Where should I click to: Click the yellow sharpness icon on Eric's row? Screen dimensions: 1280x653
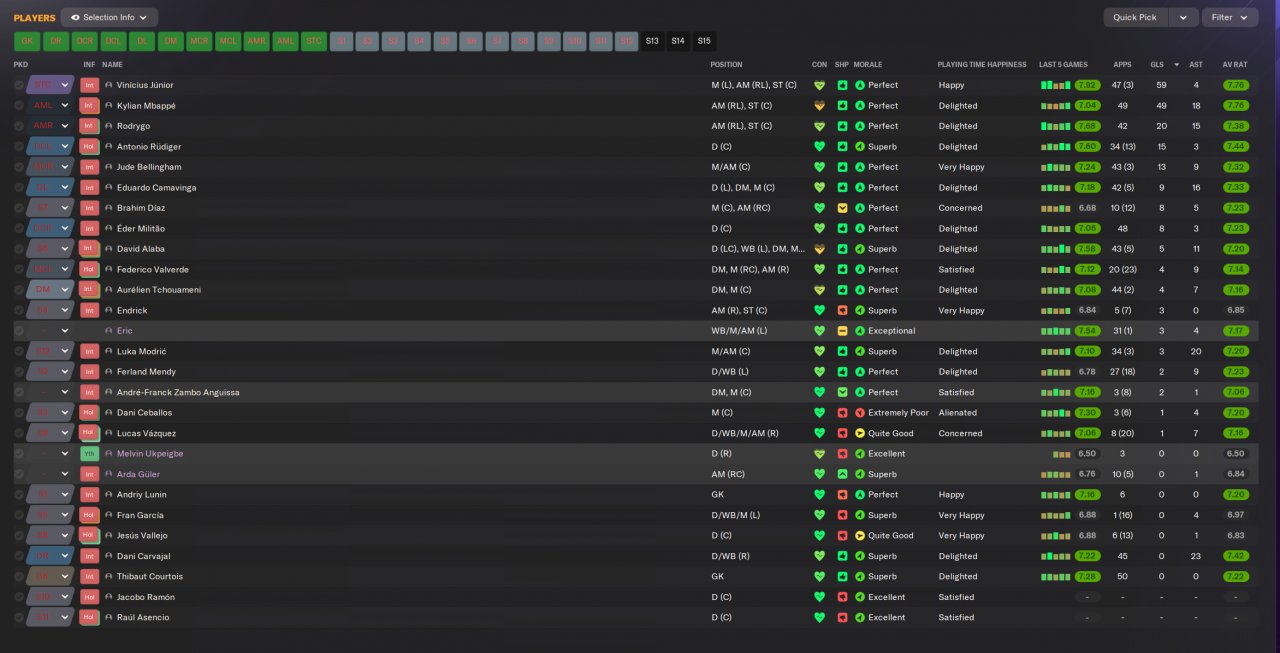(x=842, y=331)
